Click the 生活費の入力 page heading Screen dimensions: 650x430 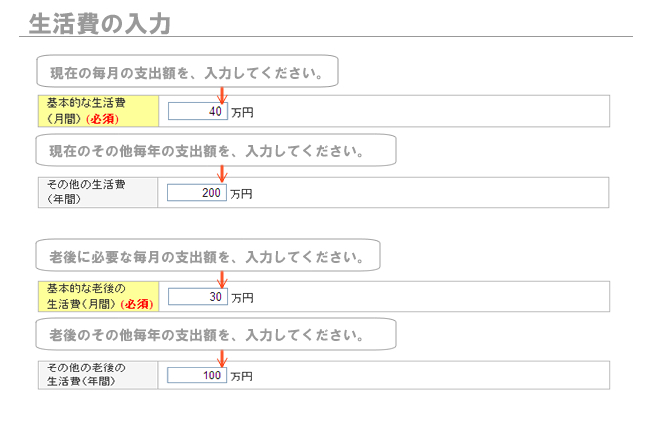click(x=99, y=23)
